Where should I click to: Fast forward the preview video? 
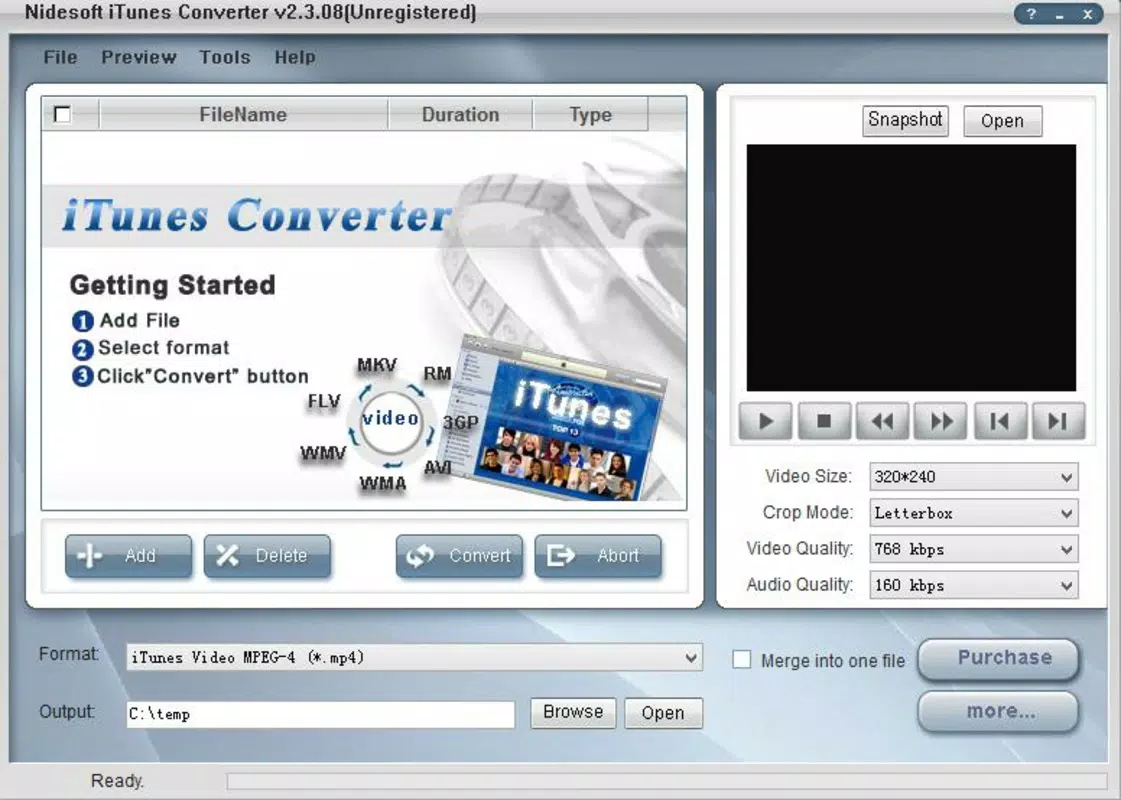point(941,421)
